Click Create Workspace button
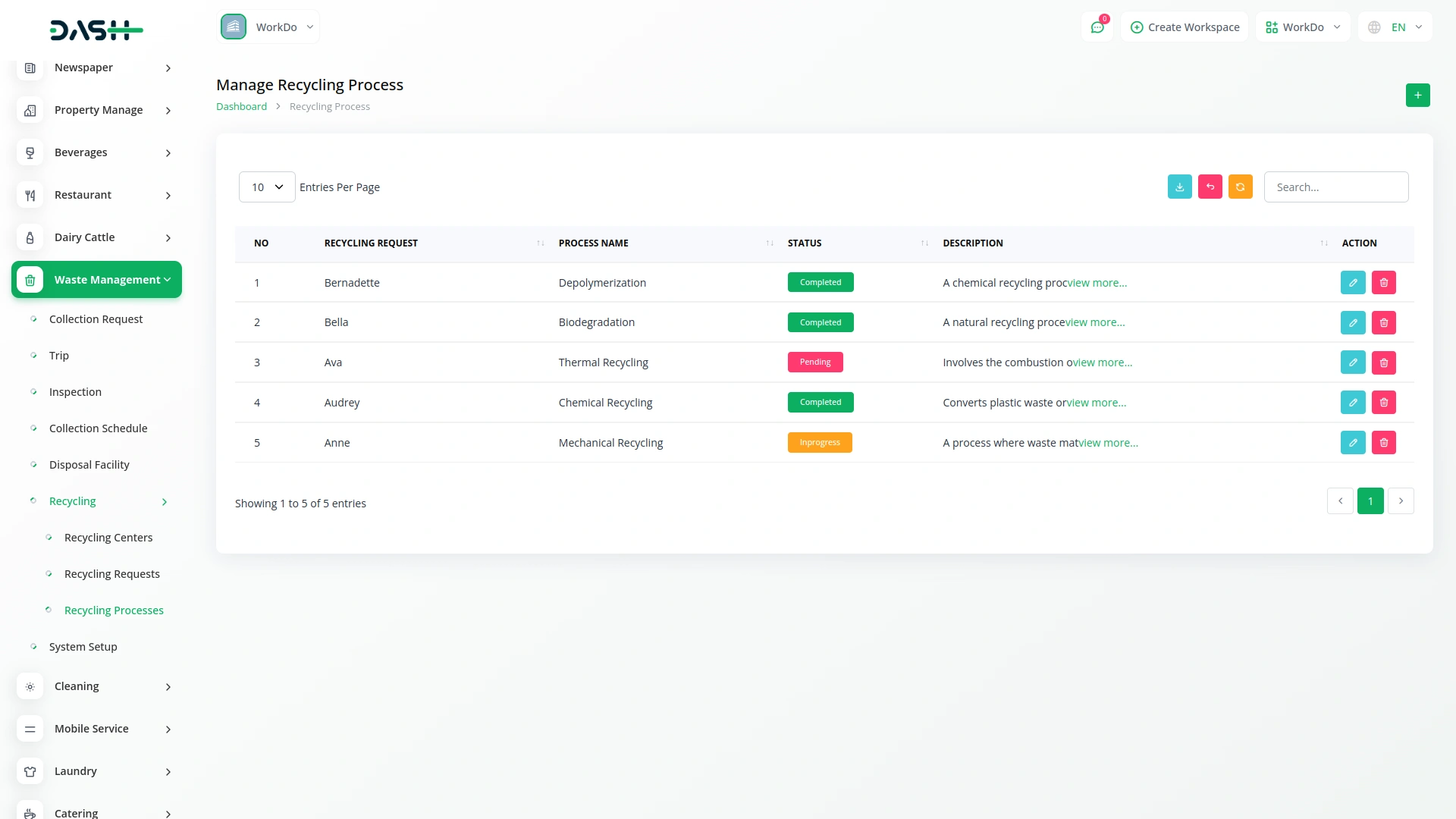 pyautogui.click(x=1185, y=27)
